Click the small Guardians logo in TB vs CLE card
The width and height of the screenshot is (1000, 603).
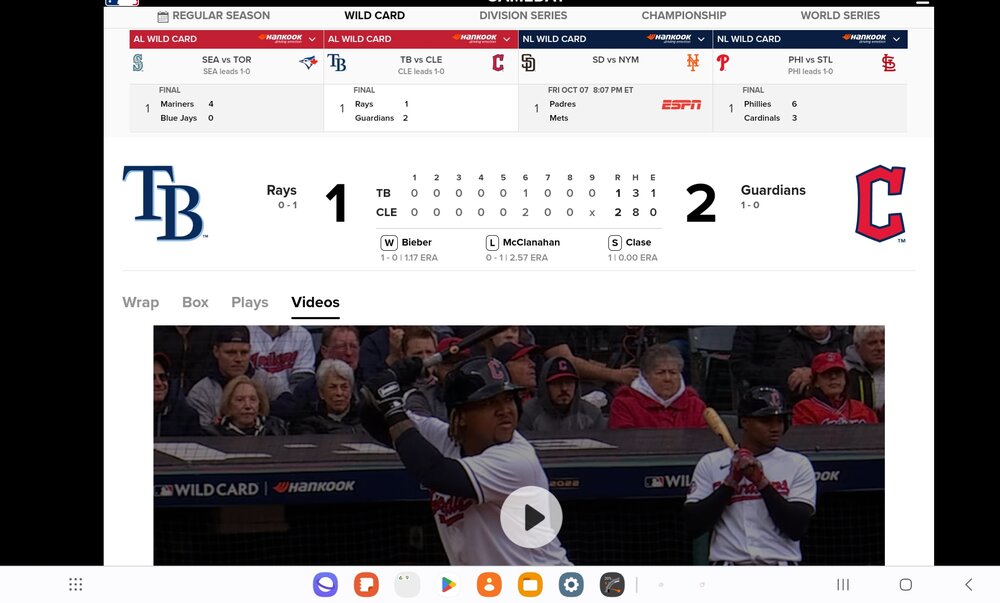coord(498,62)
